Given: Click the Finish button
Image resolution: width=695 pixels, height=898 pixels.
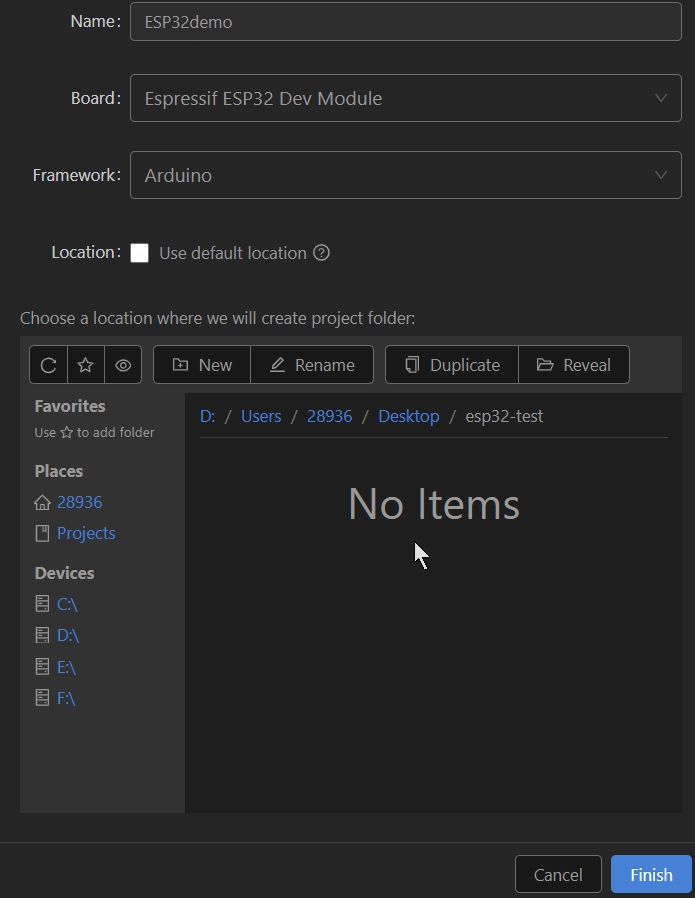Looking at the screenshot, I should coord(651,875).
